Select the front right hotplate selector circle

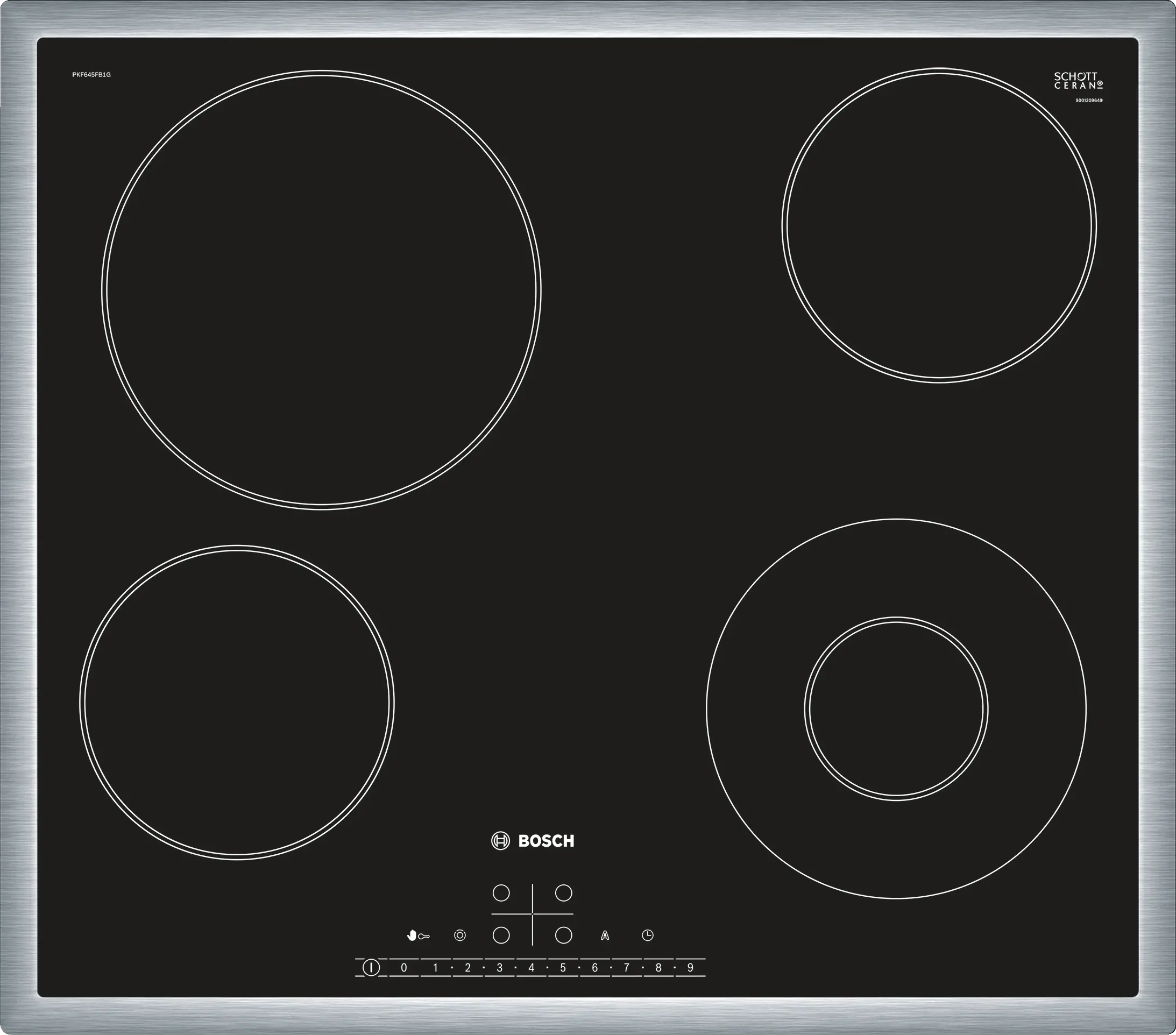pos(563,935)
